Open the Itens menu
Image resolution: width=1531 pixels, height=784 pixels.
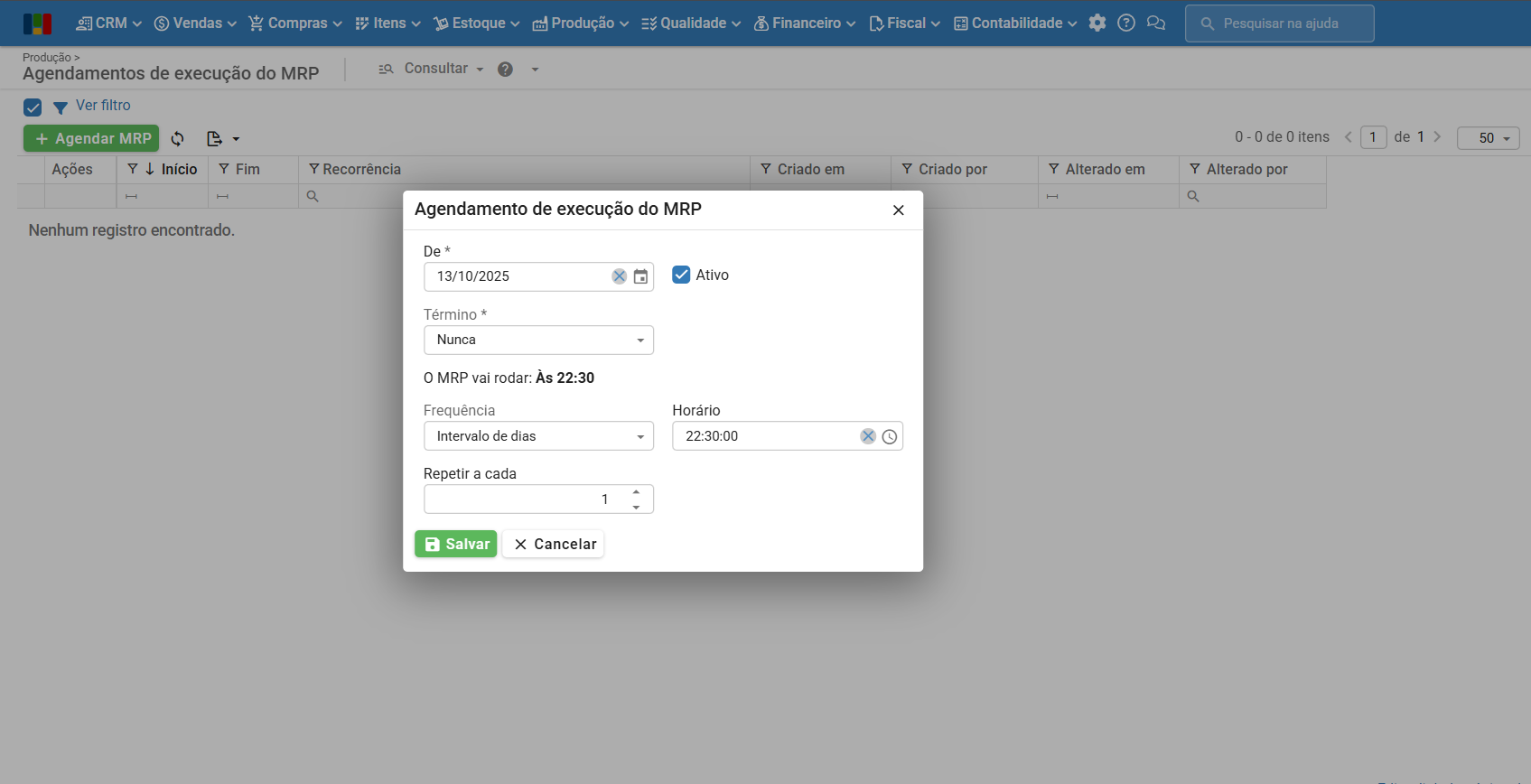click(388, 23)
